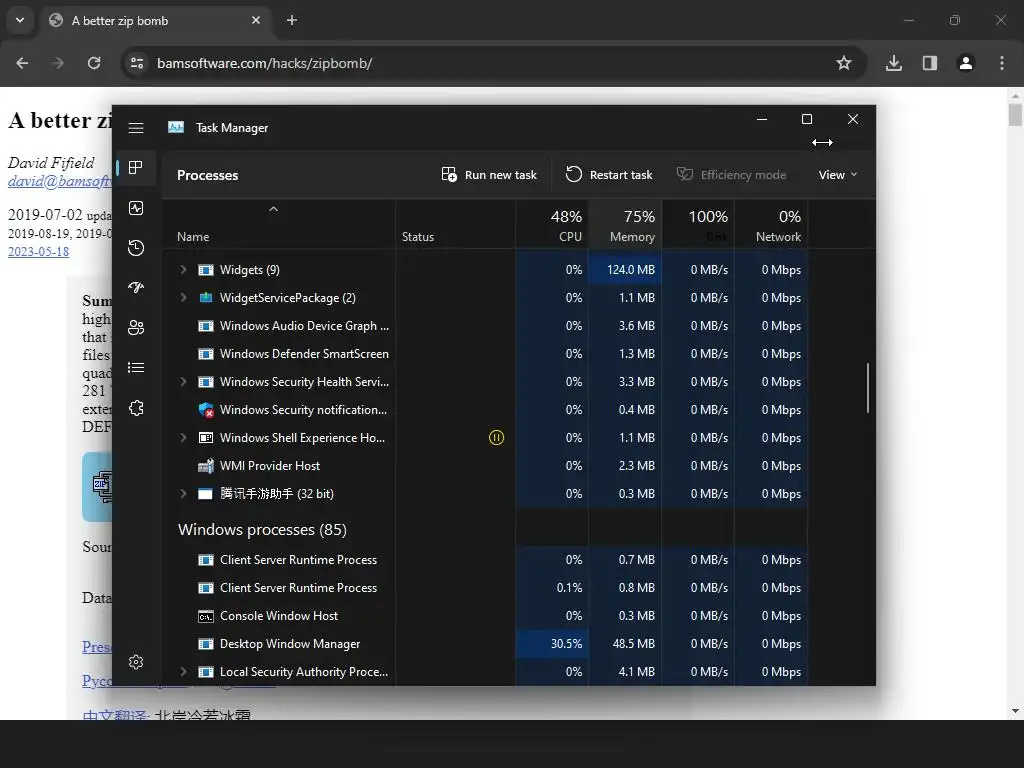The width and height of the screenshot is (1024, 768).
Task: Select the 'A better zip bomb' tab
Action: tap(155, 21)
